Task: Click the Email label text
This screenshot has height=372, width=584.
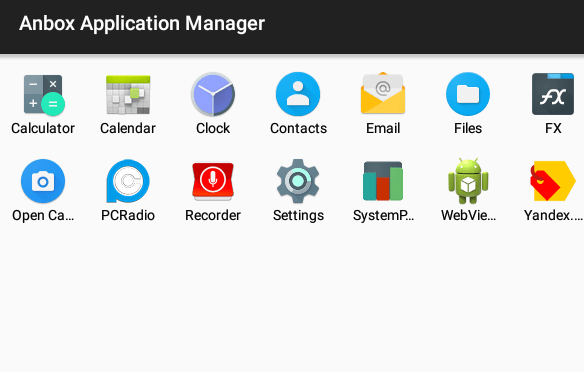Action: click(383, 128)
